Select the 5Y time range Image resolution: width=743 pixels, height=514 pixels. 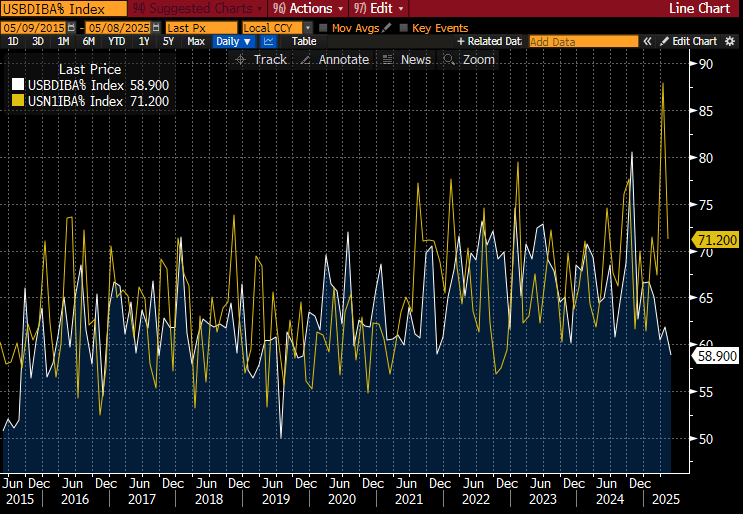tap(168, 41)
